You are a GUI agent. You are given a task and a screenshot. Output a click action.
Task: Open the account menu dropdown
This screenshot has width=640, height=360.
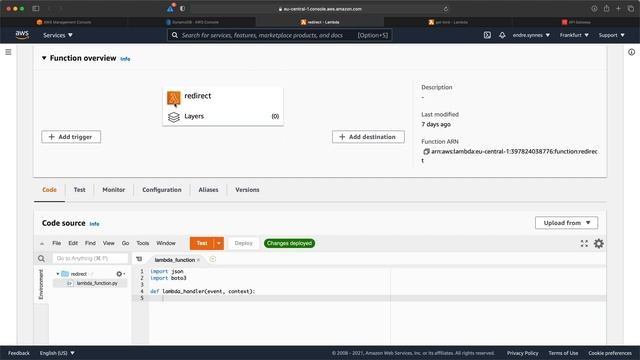[531, 35]
